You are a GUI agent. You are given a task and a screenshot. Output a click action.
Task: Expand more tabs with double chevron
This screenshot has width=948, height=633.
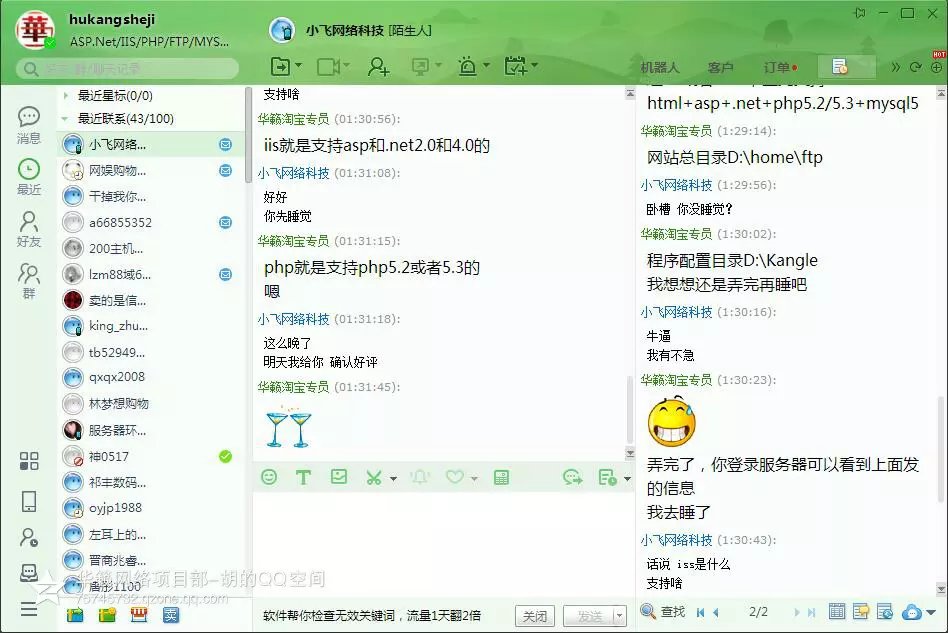[895, 67]
